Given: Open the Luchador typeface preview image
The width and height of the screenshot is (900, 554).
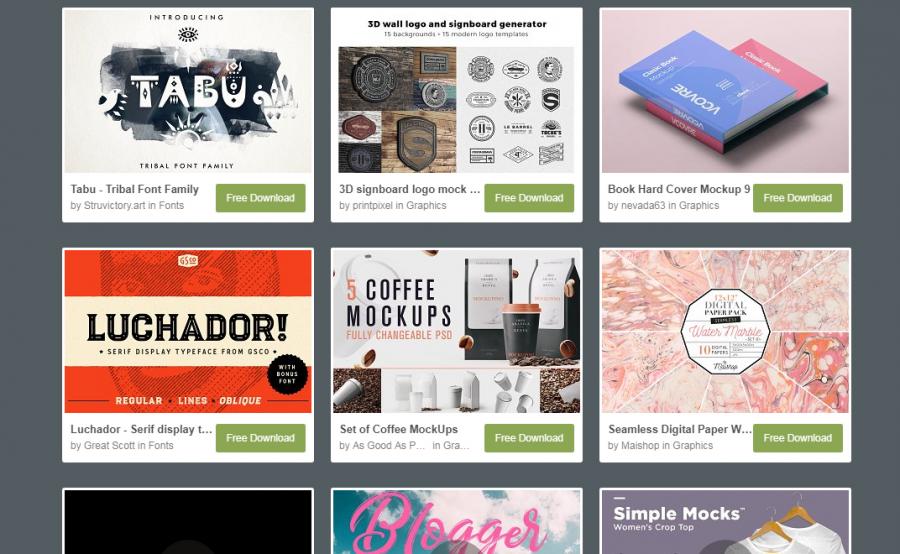Looking at the screenshot, I should coord(188,331).
